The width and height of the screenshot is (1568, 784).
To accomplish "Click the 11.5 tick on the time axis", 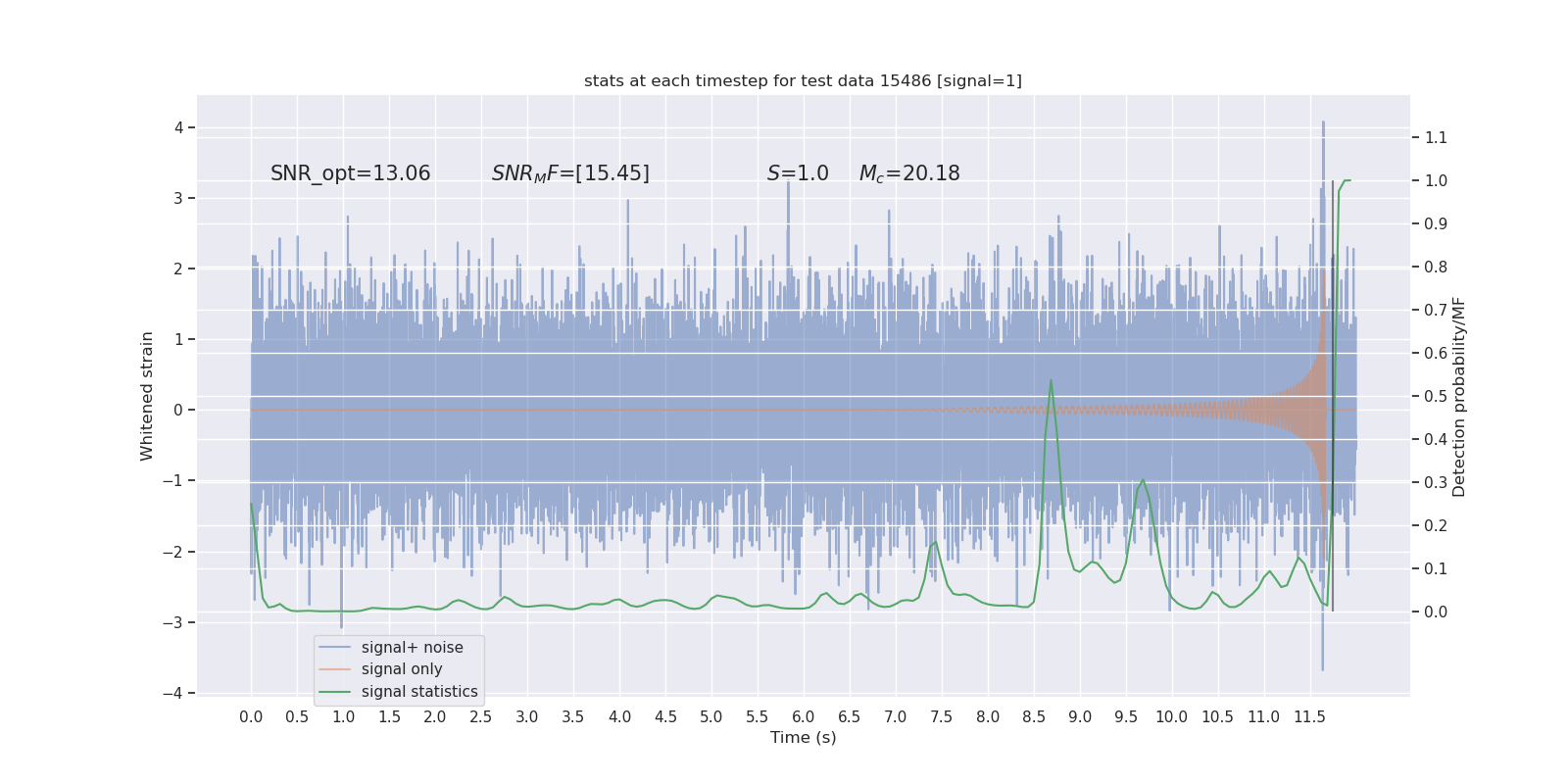I will click(x=1309, y=717).
